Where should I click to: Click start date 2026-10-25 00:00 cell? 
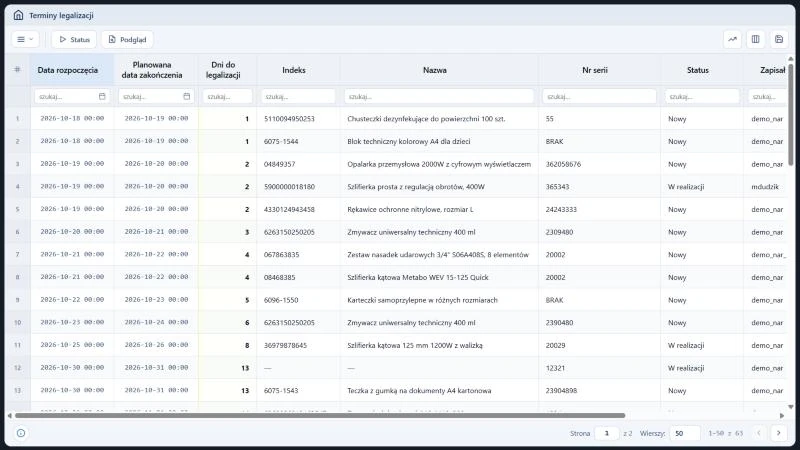coord(72,345)
